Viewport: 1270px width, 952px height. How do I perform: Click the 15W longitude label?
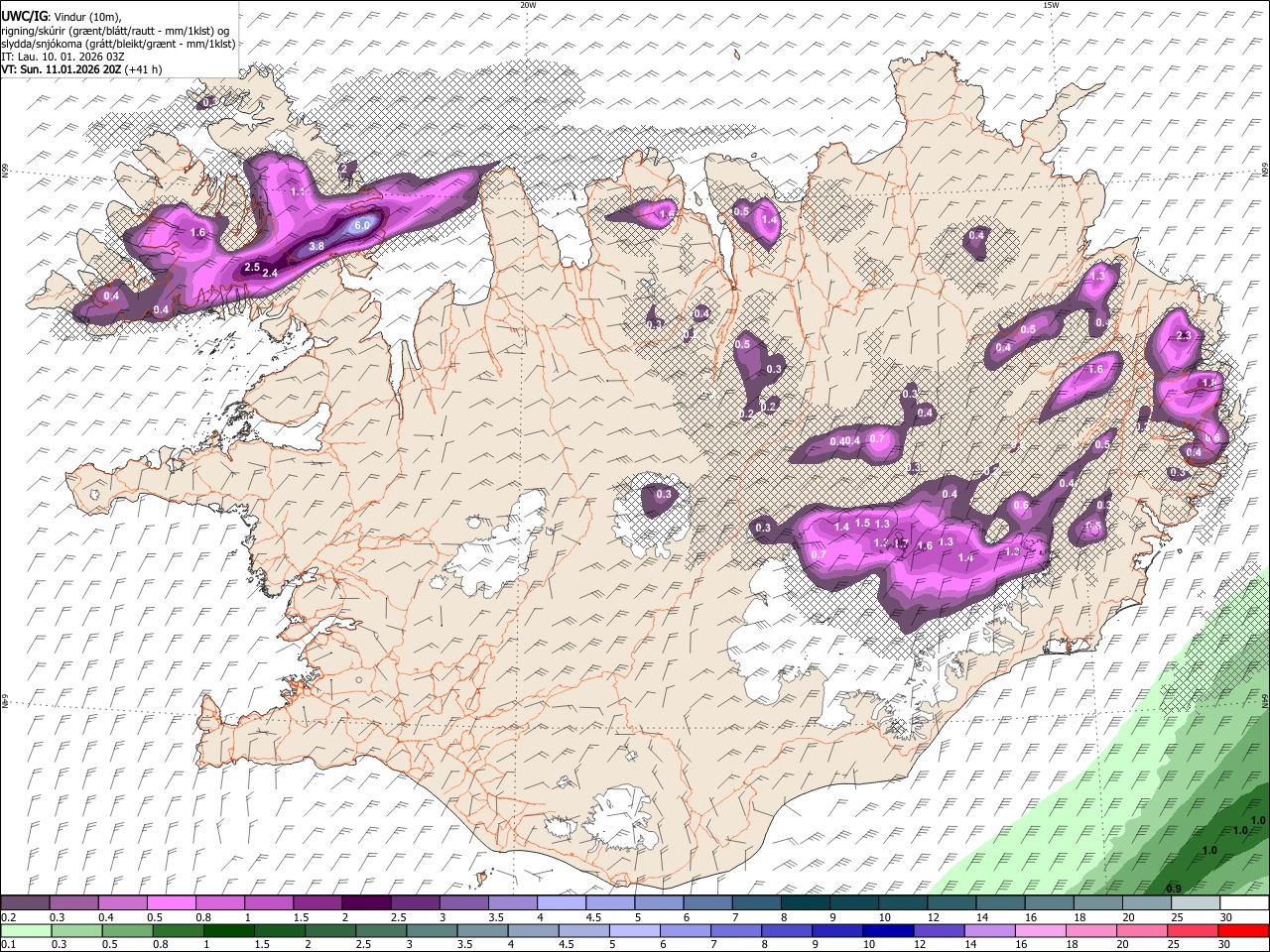[x=1051, y=5]
